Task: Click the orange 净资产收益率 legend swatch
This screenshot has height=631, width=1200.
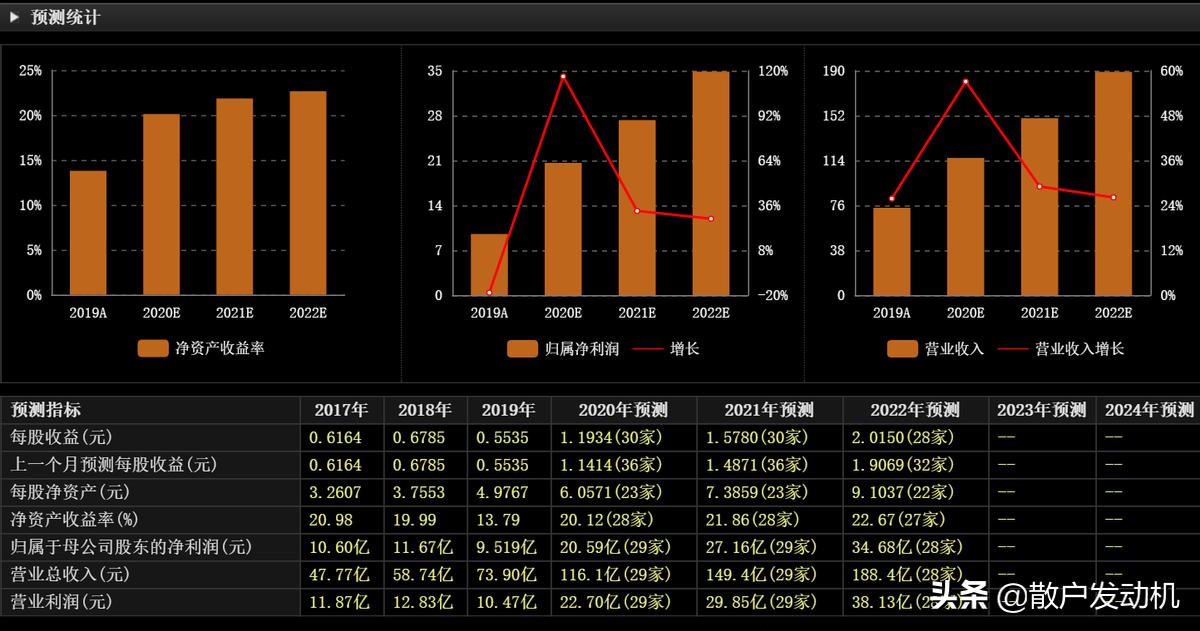Action: pyautogui.click(x=153, y=348)
